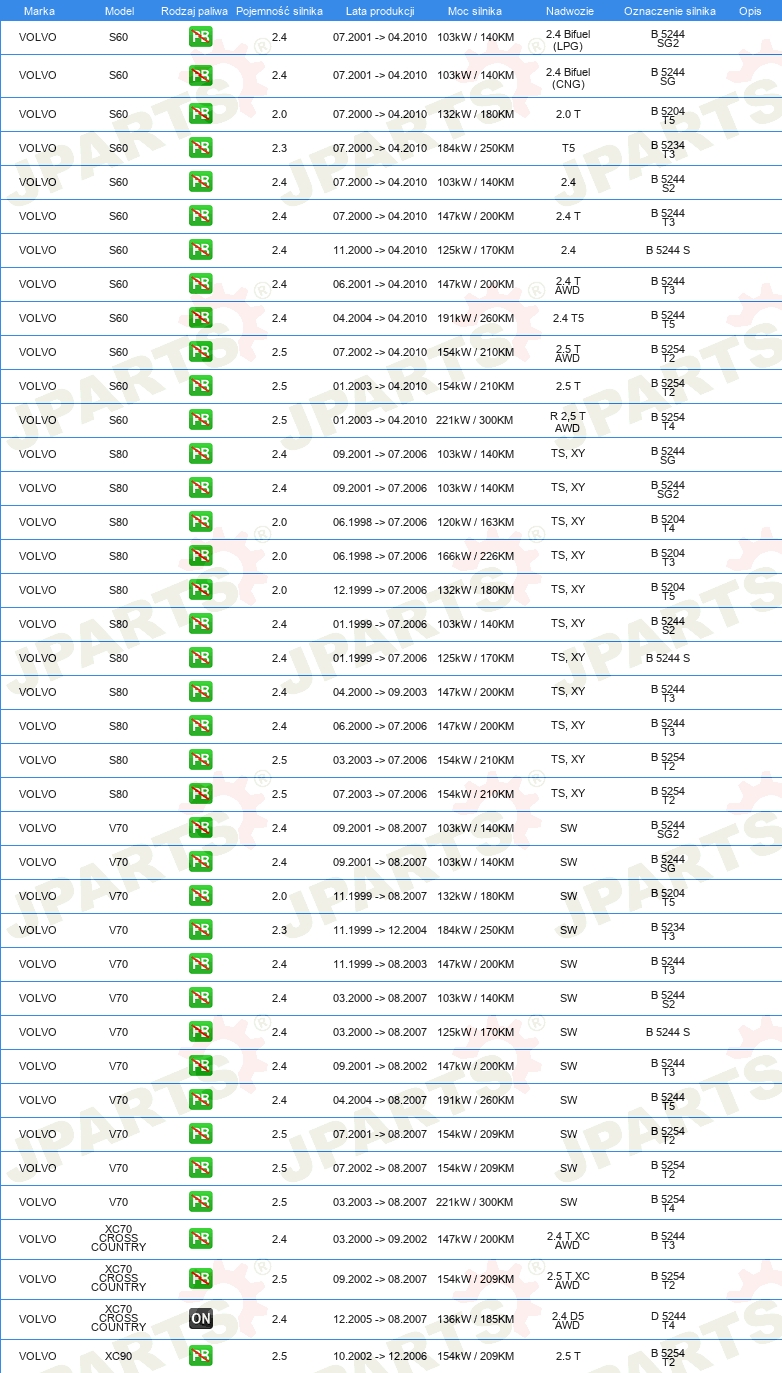Select the 09.2002 -> 08.2007 production years cell
Viewport: 782px width, 1373px height.
380,1279
